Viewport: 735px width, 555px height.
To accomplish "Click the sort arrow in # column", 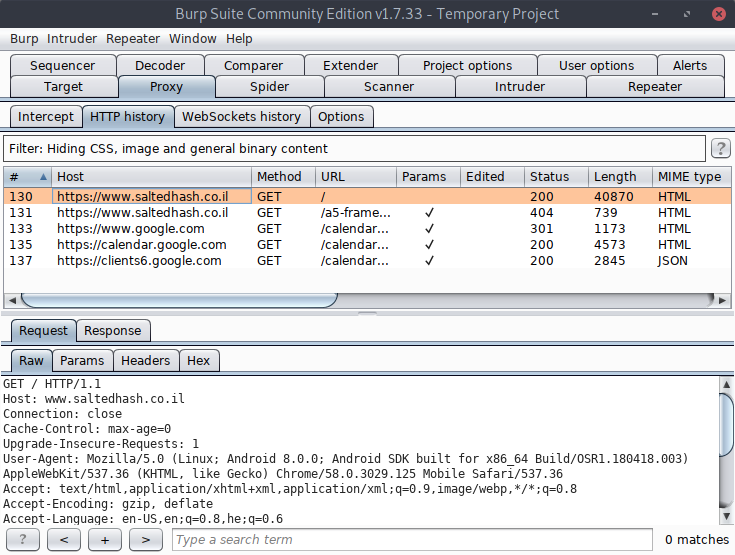I will (x=43, y=177).
